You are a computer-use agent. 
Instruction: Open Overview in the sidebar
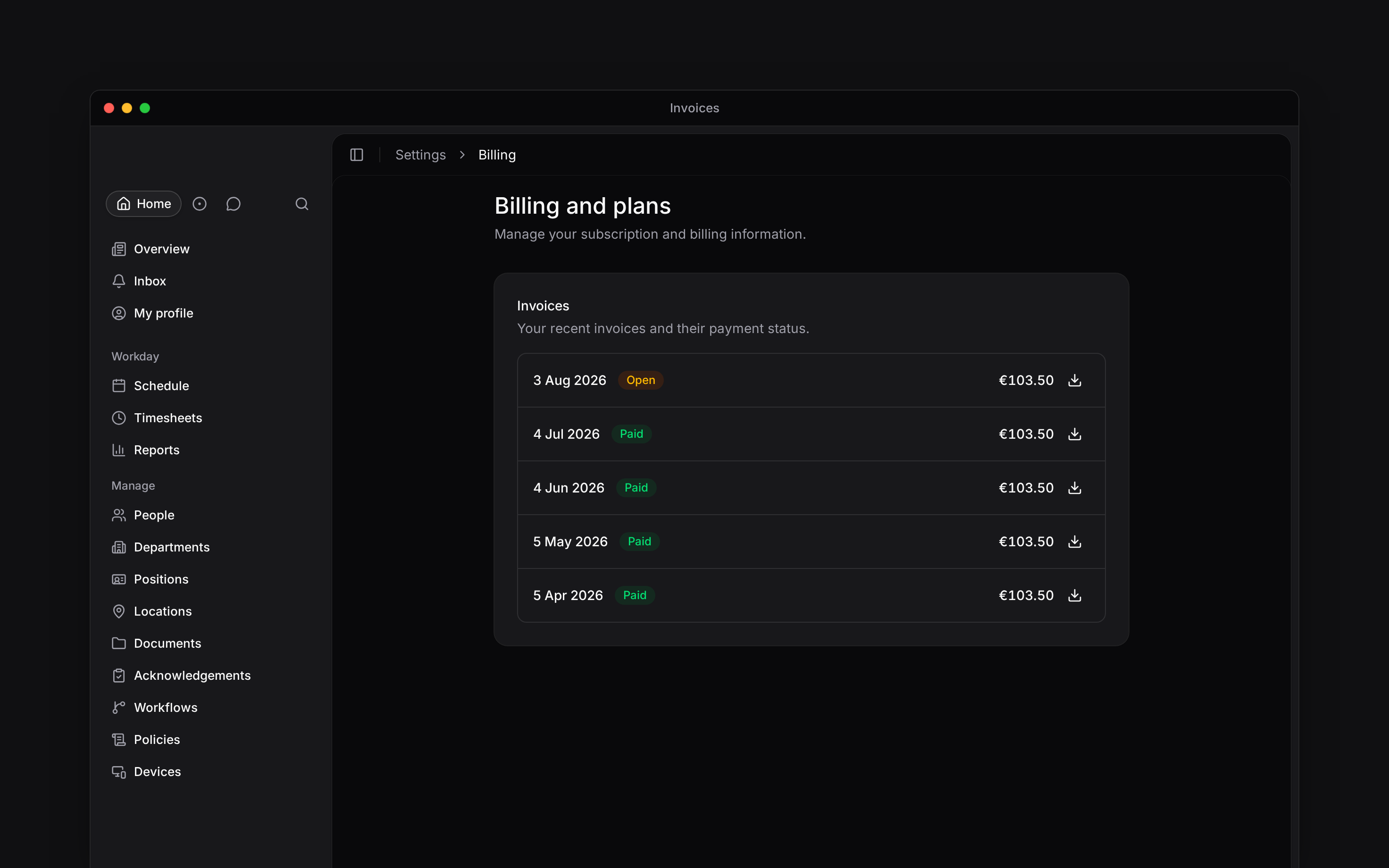click(x=151, y=249)
